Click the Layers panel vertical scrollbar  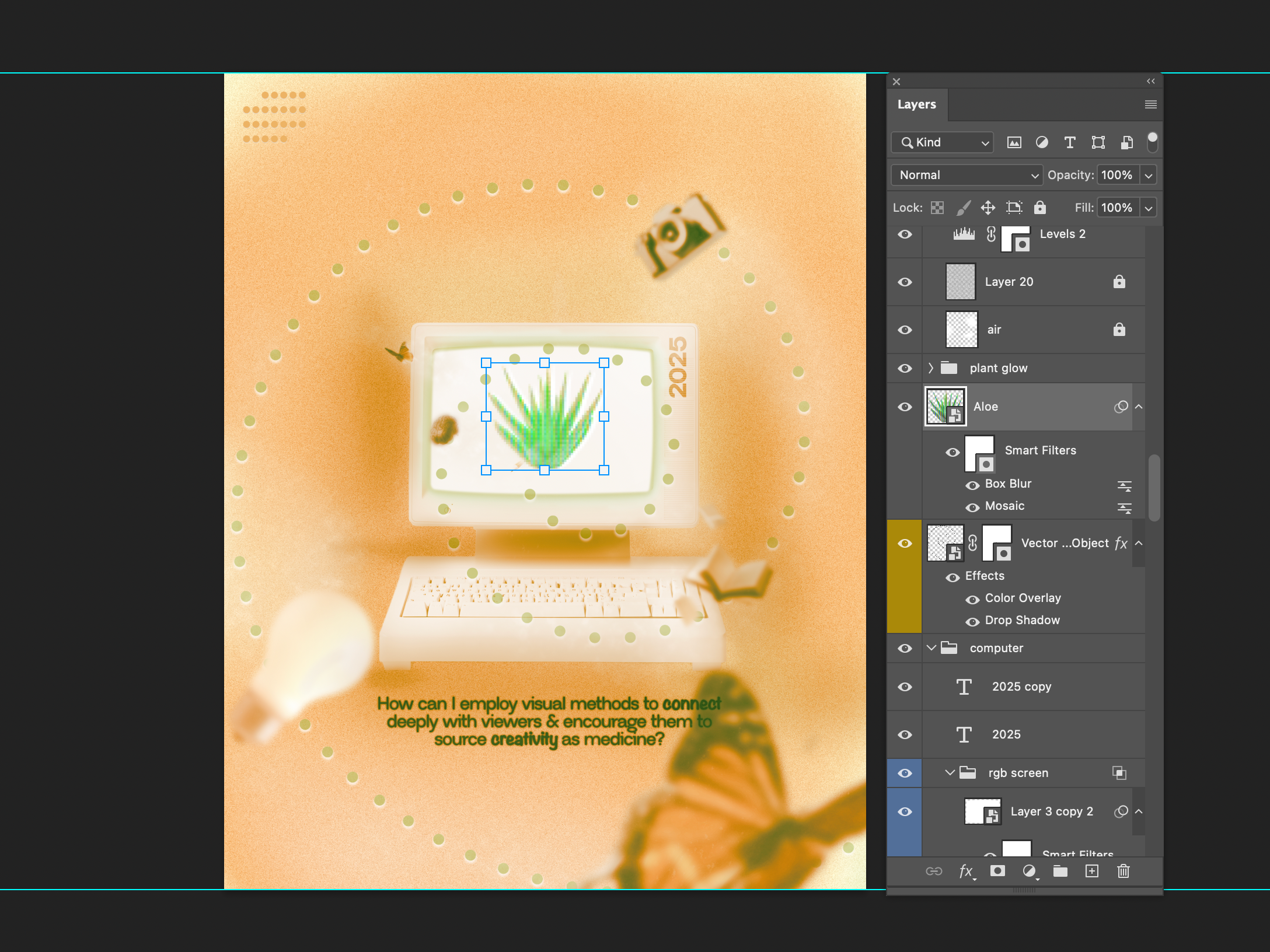pos(1154,488)
